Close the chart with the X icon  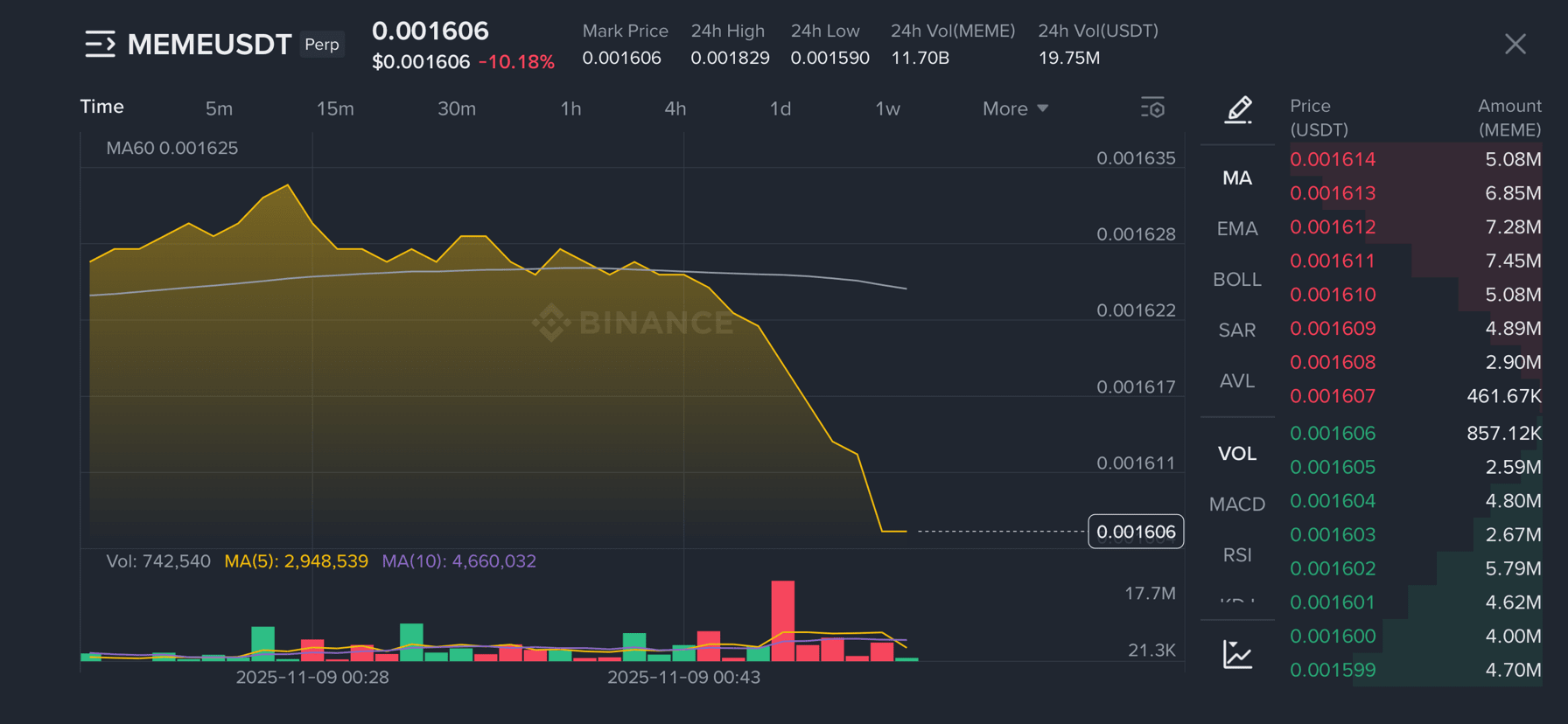pos(1515,44)
